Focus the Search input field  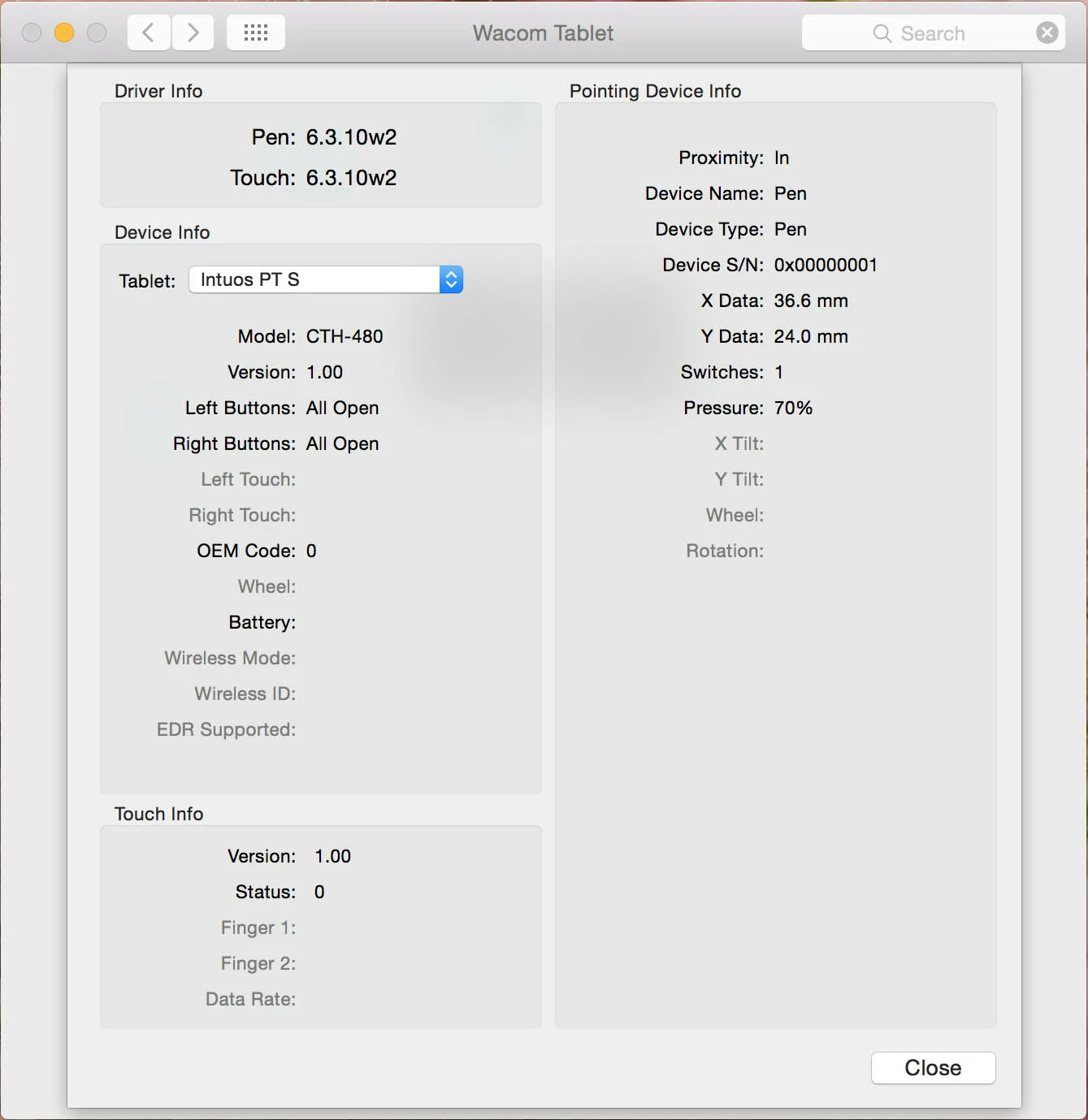pos(933,32)
